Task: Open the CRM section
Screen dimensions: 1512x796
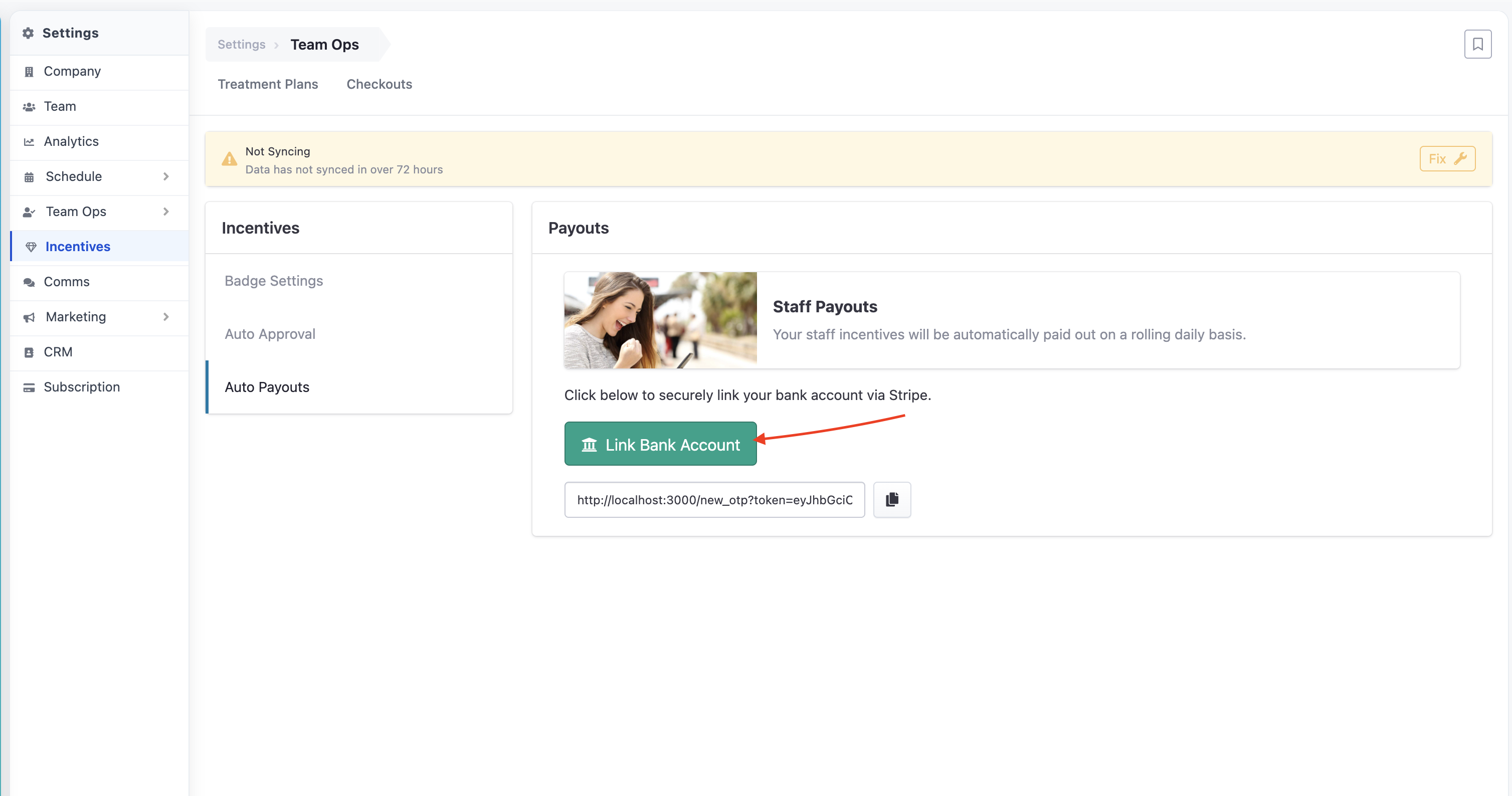Action: pos(99,352)
